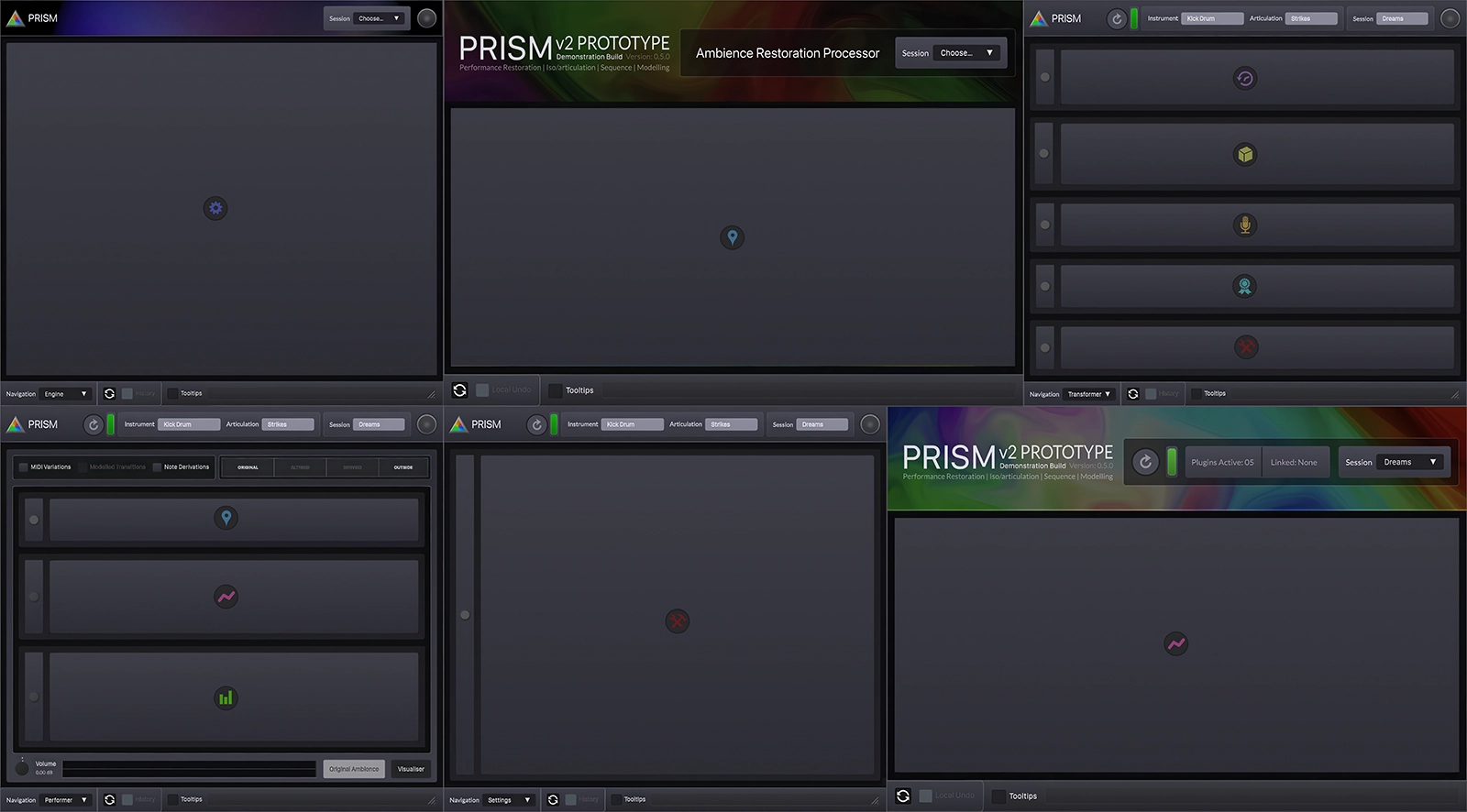Click the Visualiser button

click(x=411, y=769)
